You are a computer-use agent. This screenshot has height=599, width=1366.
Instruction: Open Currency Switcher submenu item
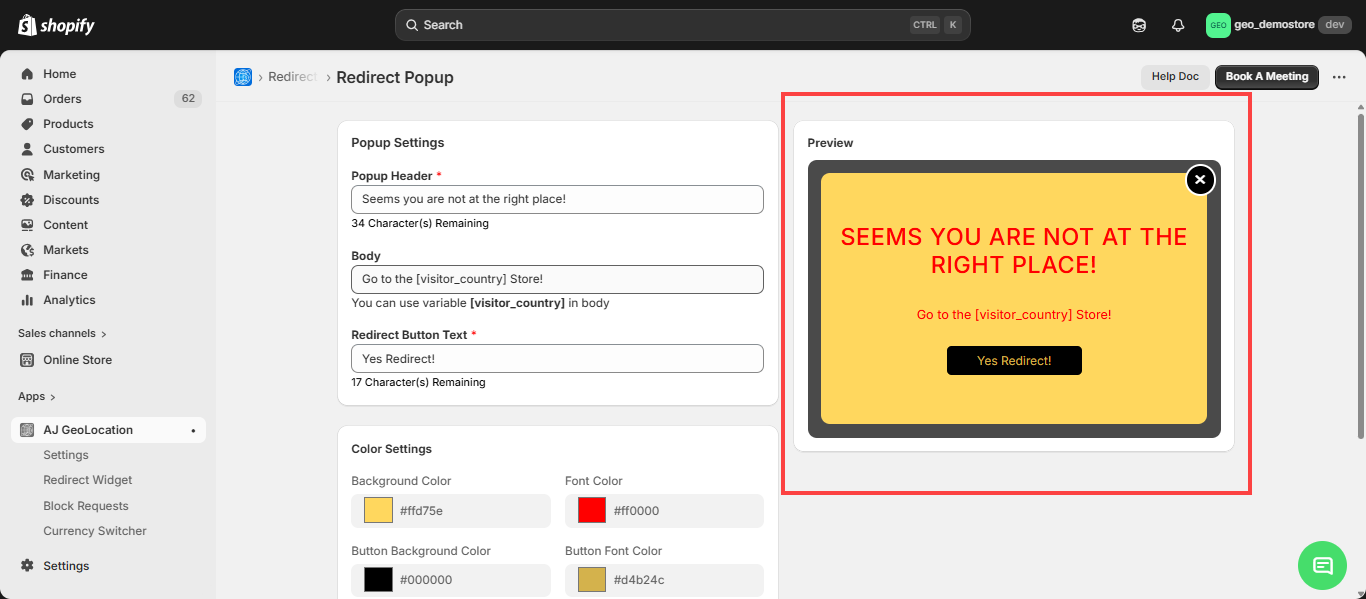(95, 531)
